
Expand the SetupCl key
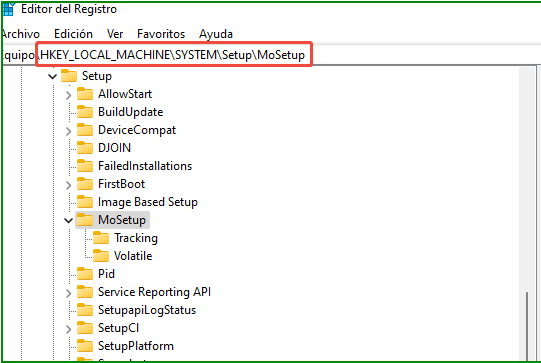click(x=68, y=329)
